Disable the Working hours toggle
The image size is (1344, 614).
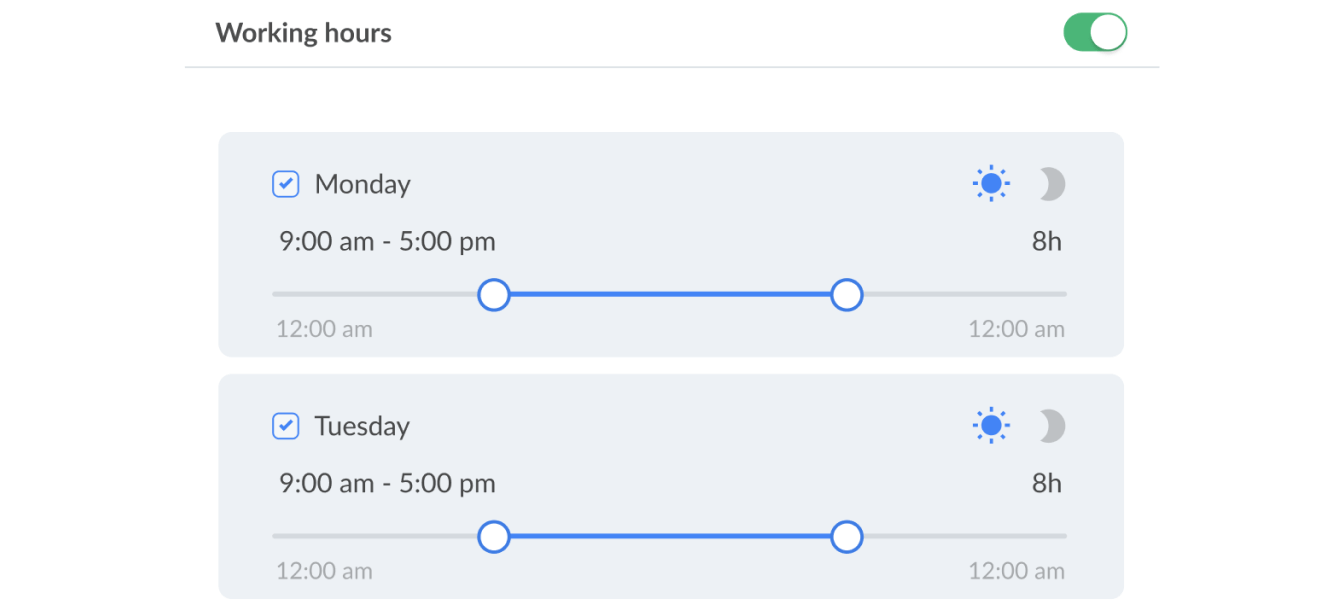[x=1095, y=31]
